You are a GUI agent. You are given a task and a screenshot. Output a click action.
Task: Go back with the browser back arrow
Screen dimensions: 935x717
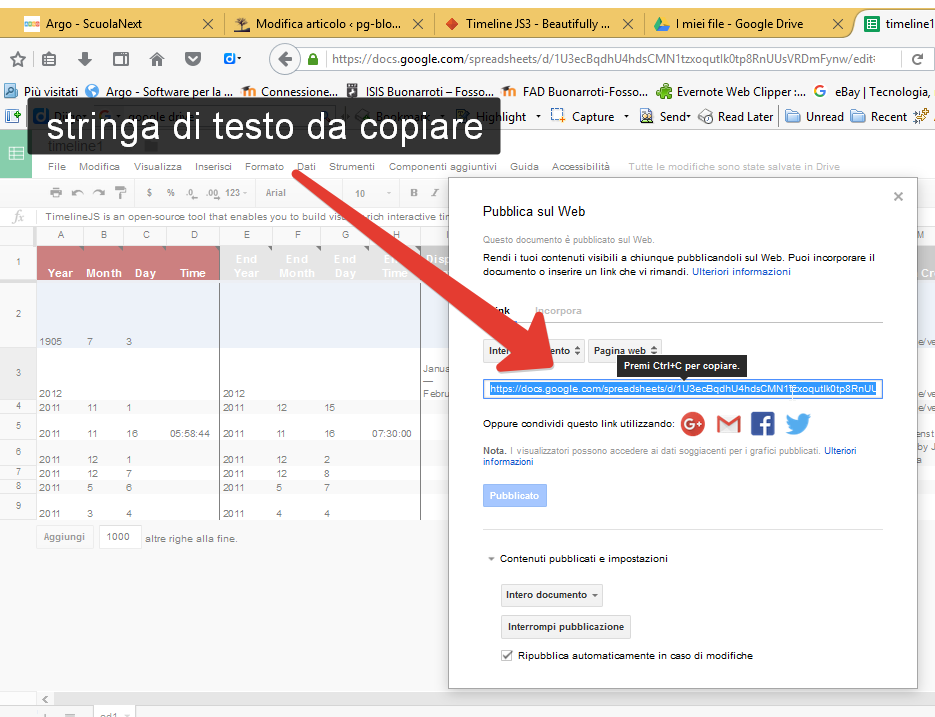(x=285, y=59)
